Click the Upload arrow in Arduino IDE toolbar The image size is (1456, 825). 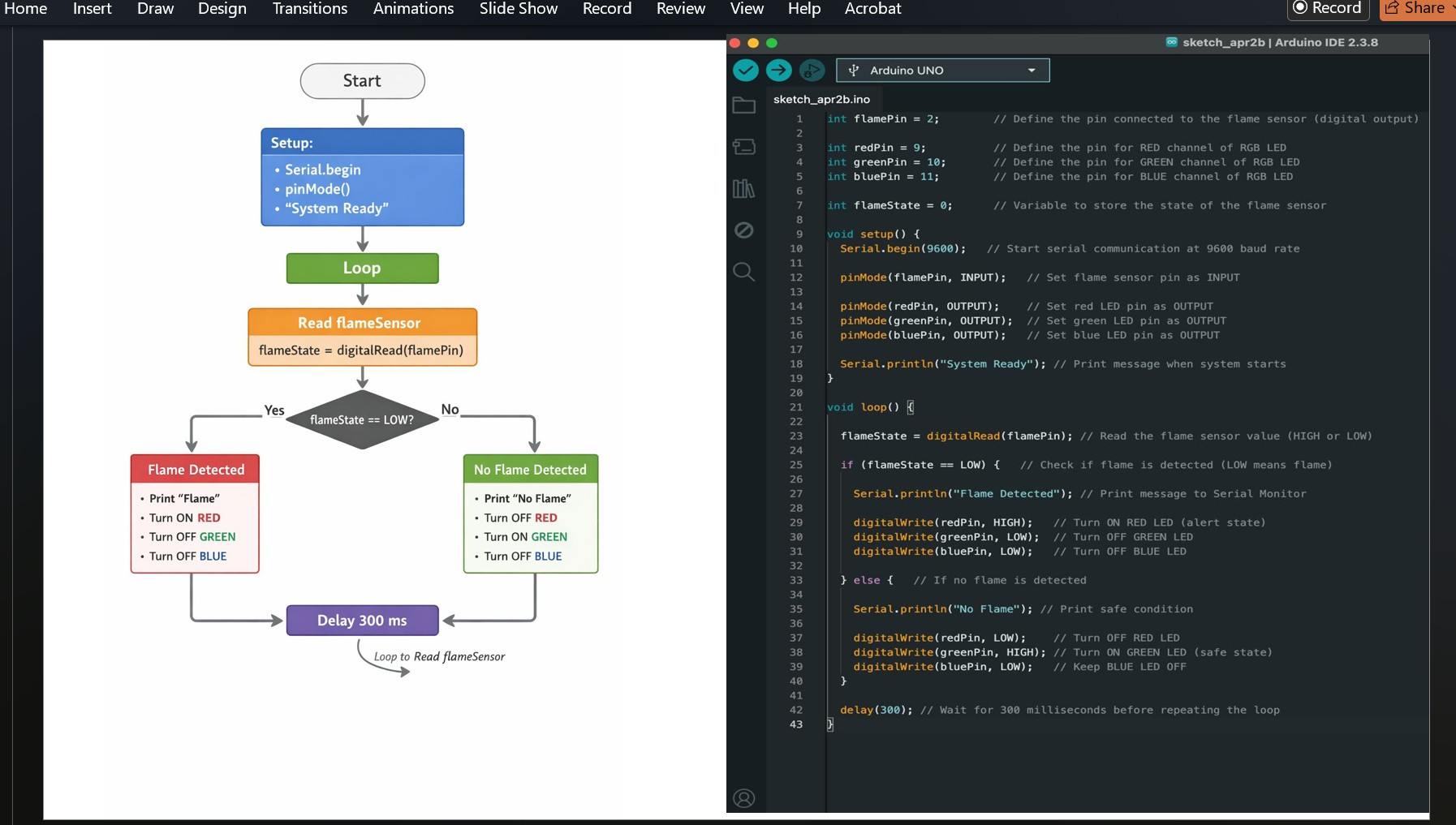(x=778, y=70)
